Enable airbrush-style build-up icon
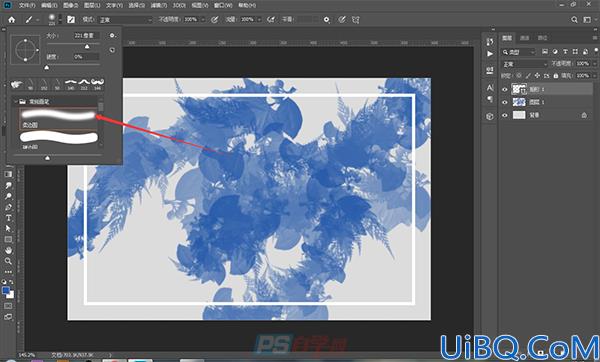This screenshot has width=600, height=362. 271,20
